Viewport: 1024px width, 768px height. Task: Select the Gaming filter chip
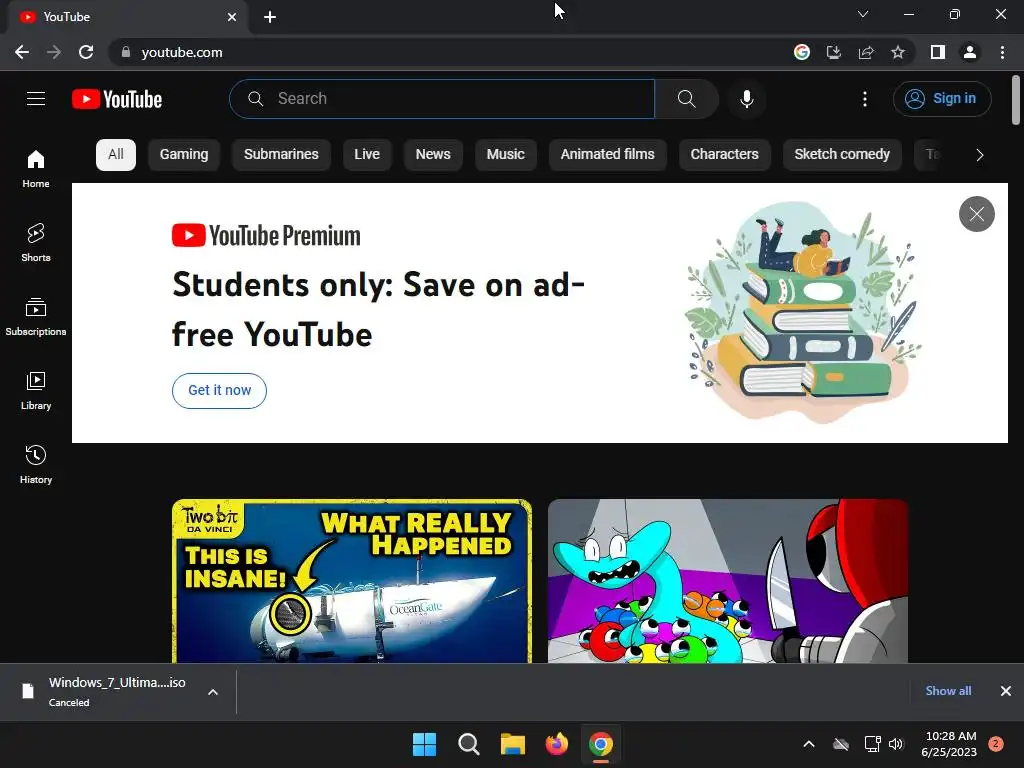184,155
